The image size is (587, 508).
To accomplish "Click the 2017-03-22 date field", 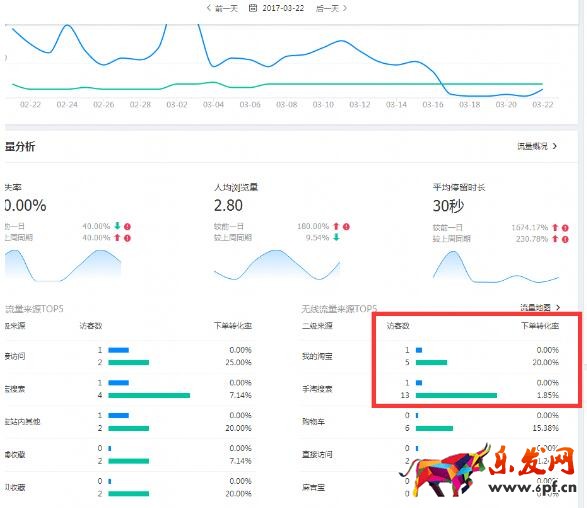I will [283, 8].
